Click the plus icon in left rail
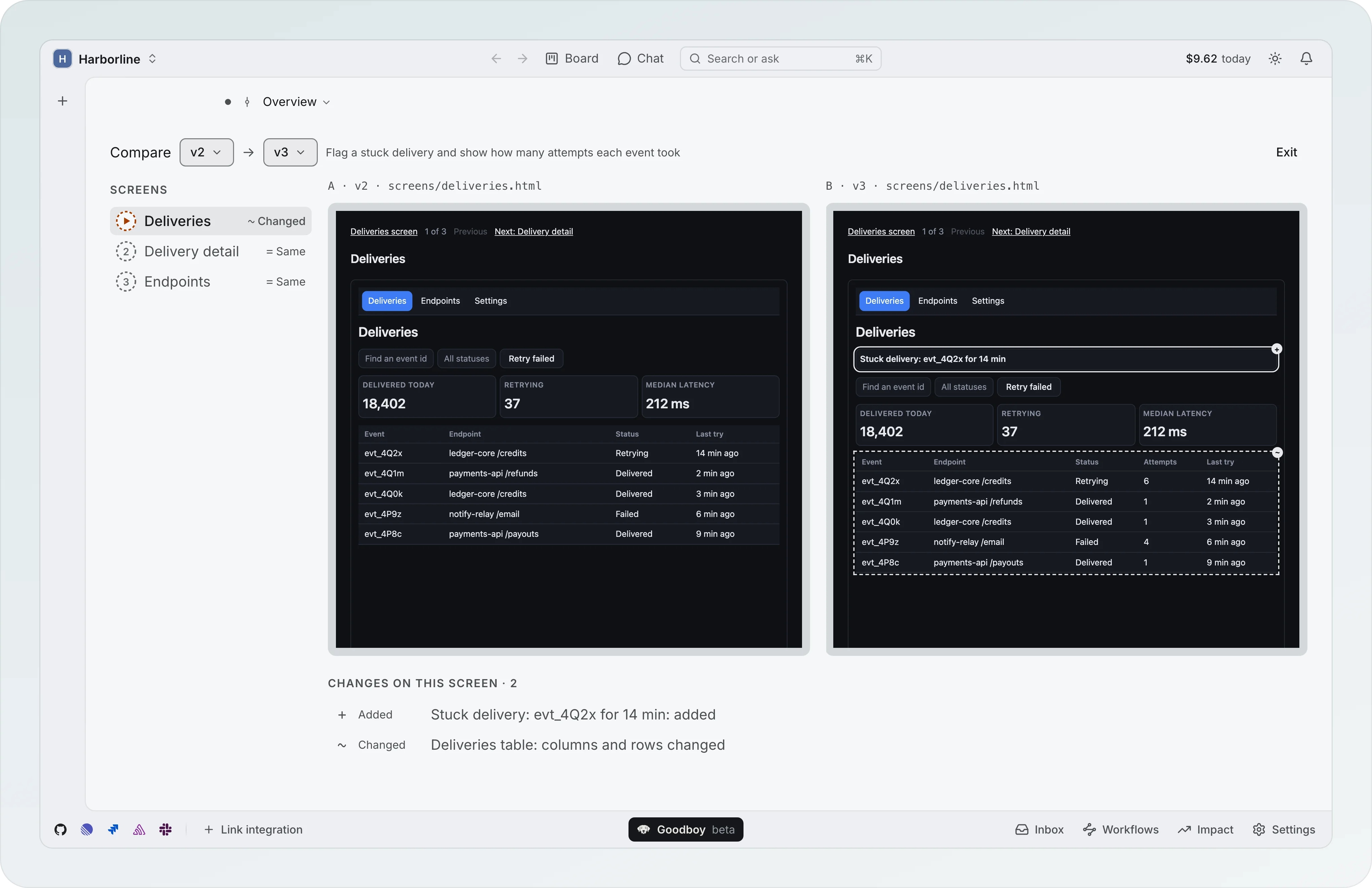The width and height of the screenshot is (1372, 888). (x=63, y=102)
